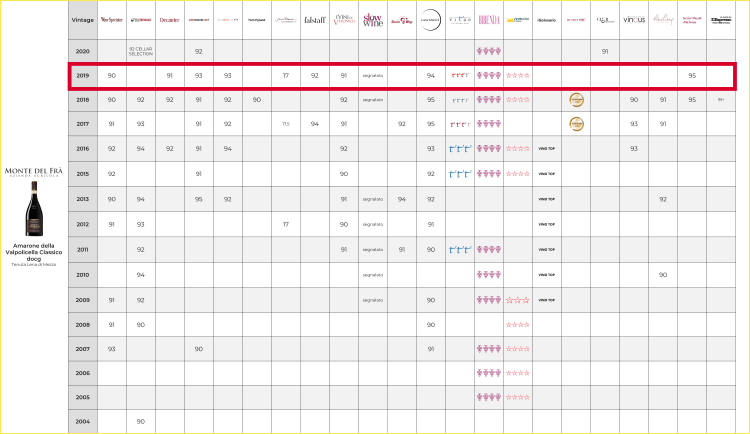Click the Vitae logo column header
The image size is (750, 434).
pyautogui.click(x=460, y=20)
